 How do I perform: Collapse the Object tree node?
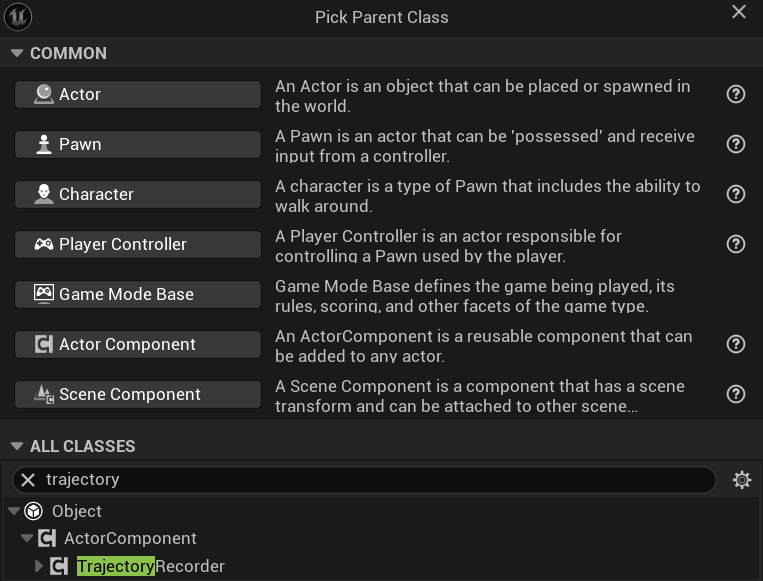[x=13, y=511]
